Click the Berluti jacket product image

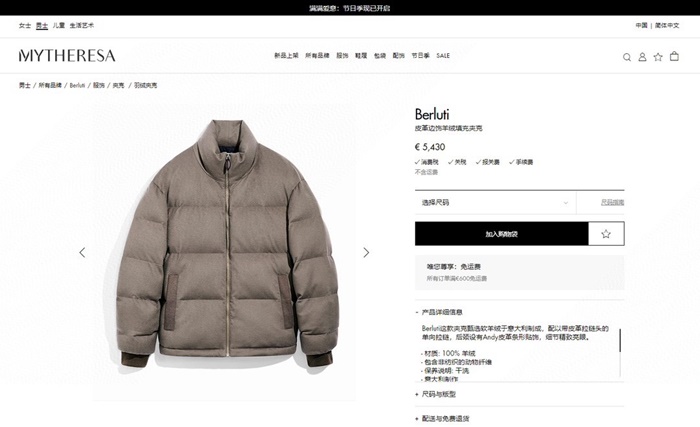(x=228, y=243)
